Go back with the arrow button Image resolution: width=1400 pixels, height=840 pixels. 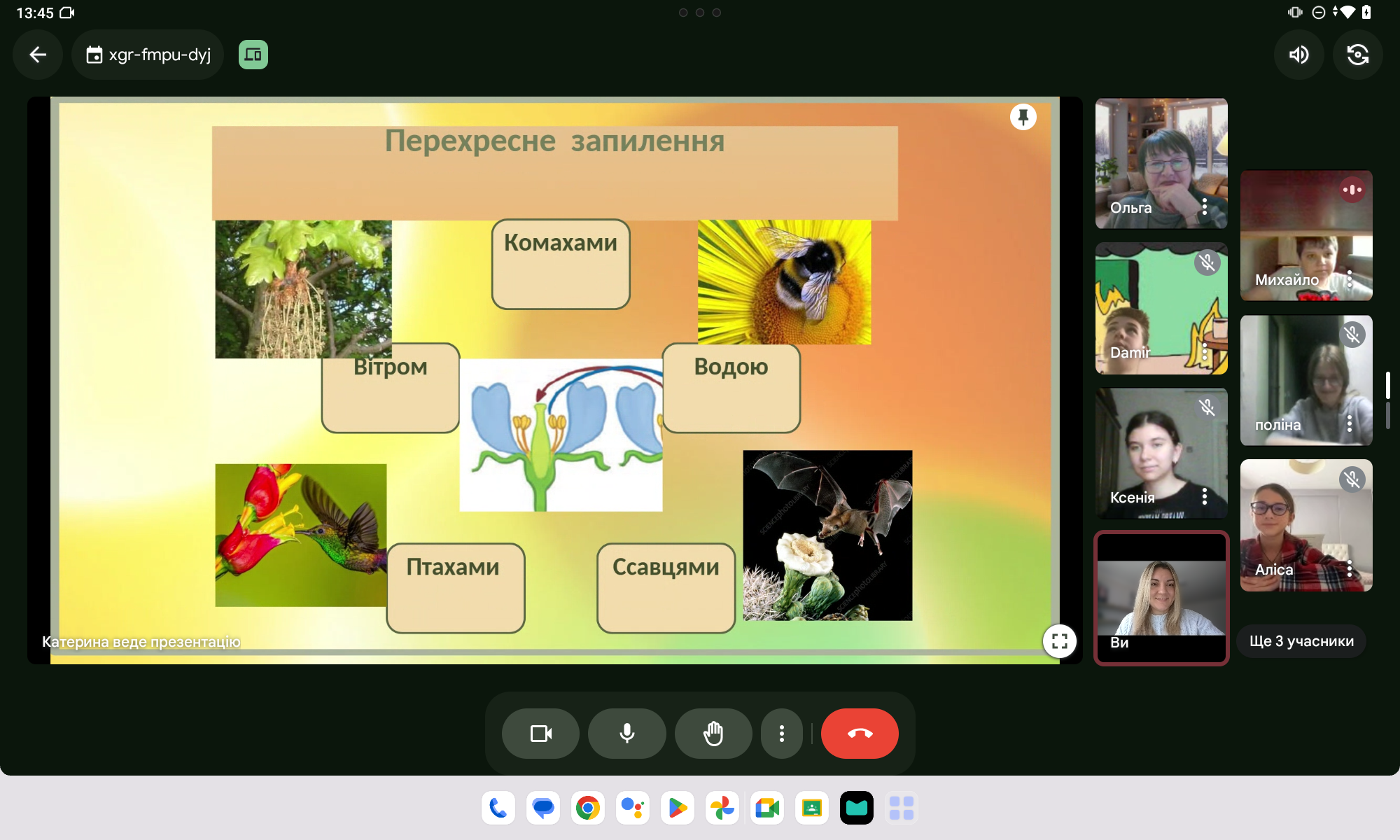click(38, 55)
